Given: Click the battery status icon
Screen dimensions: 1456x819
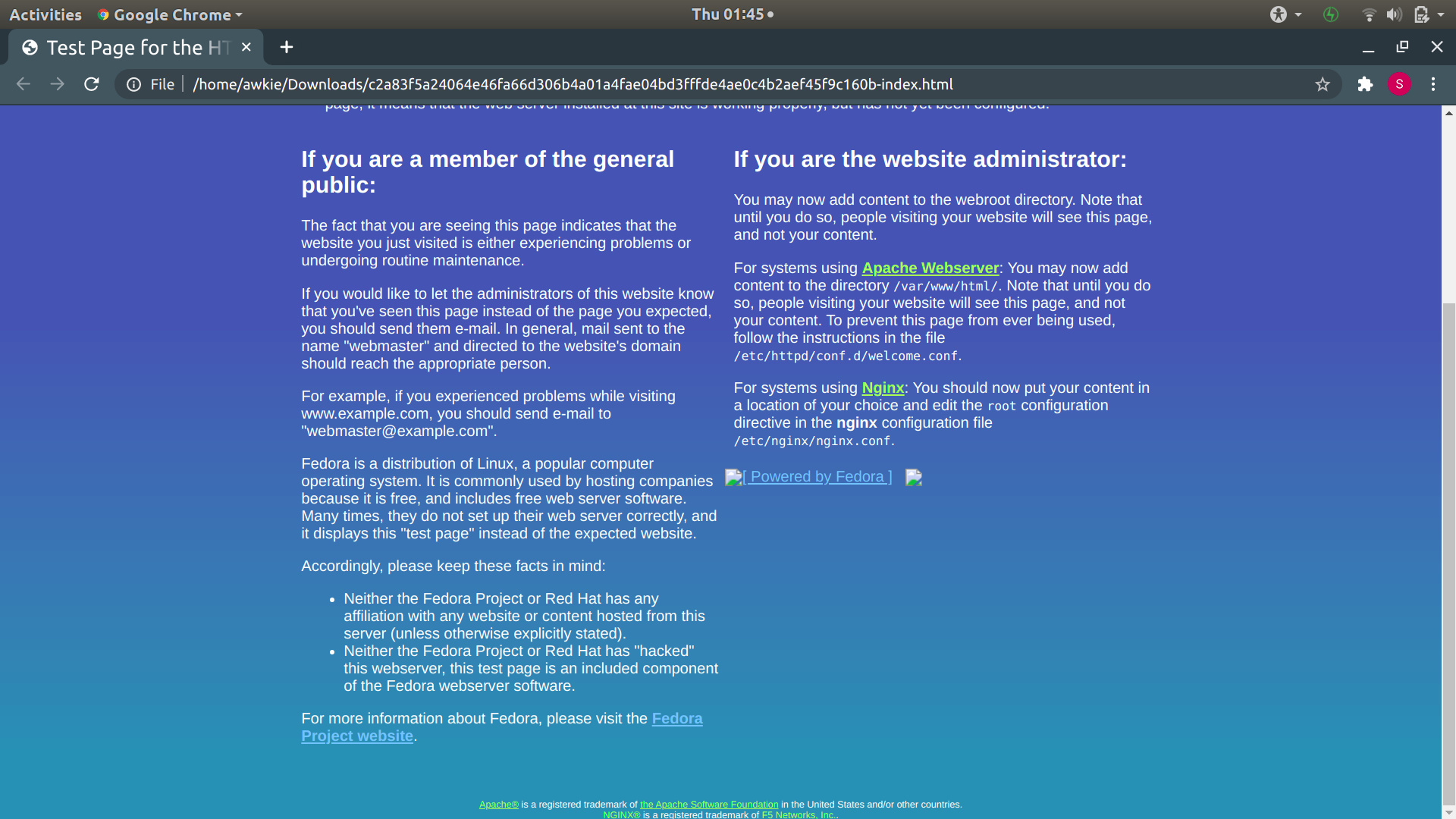Looking at the screenshot, I should click(1421, 14).
